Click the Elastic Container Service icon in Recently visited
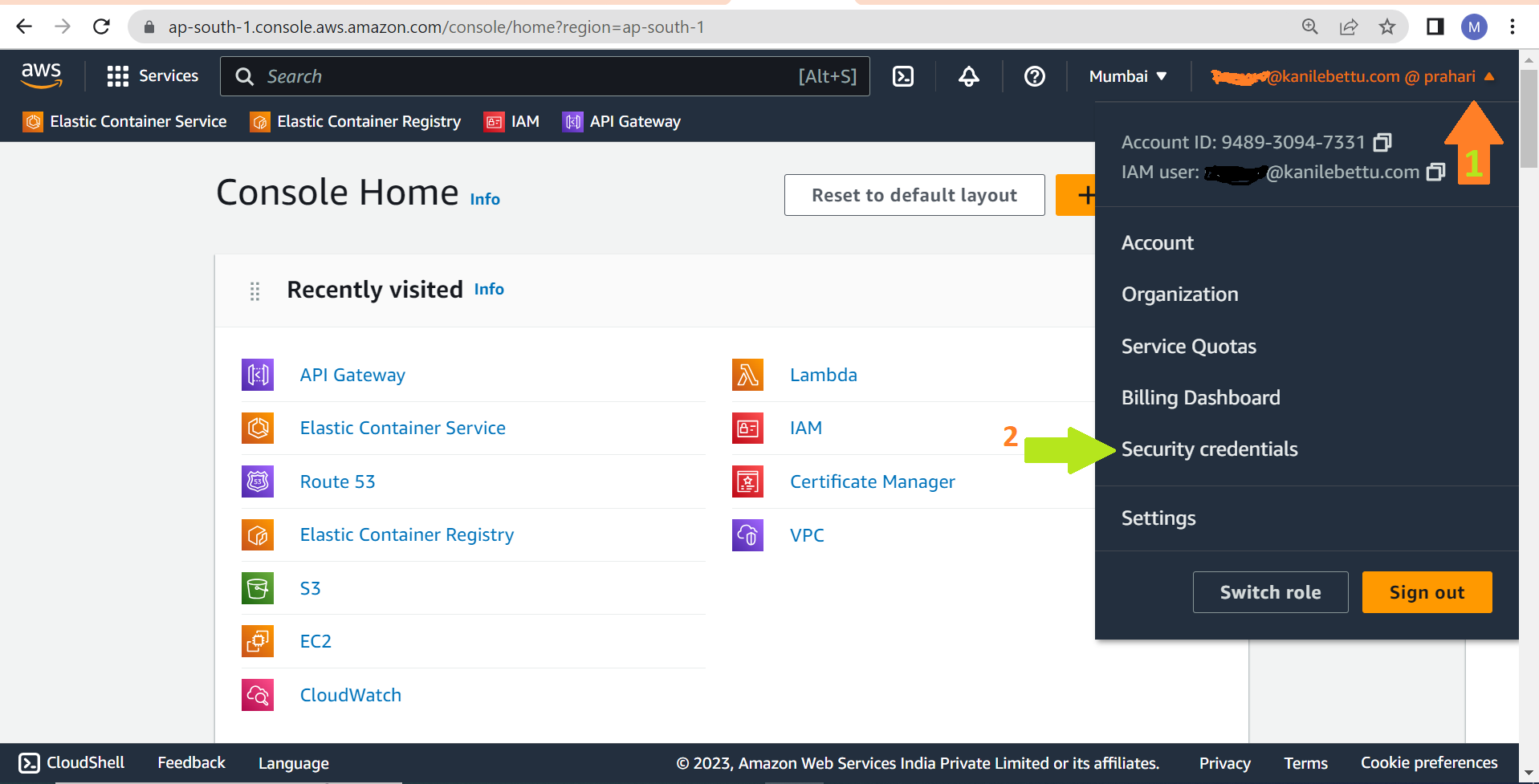 click(258, 428)
